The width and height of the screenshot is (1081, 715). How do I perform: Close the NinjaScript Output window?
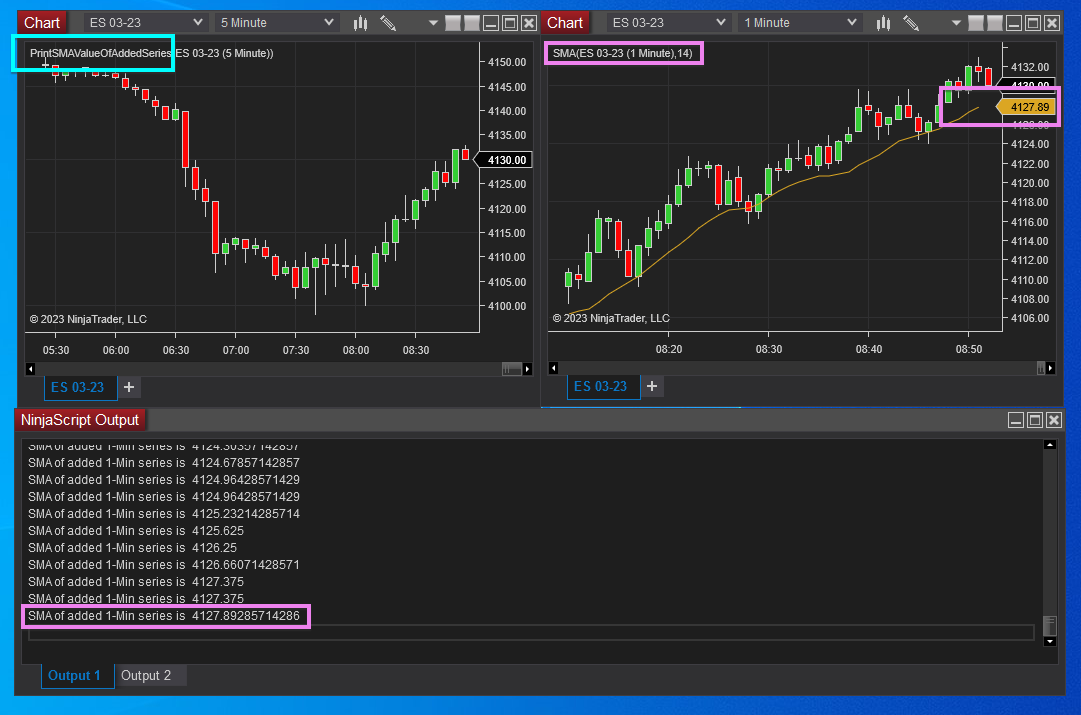click(1054, 421)
